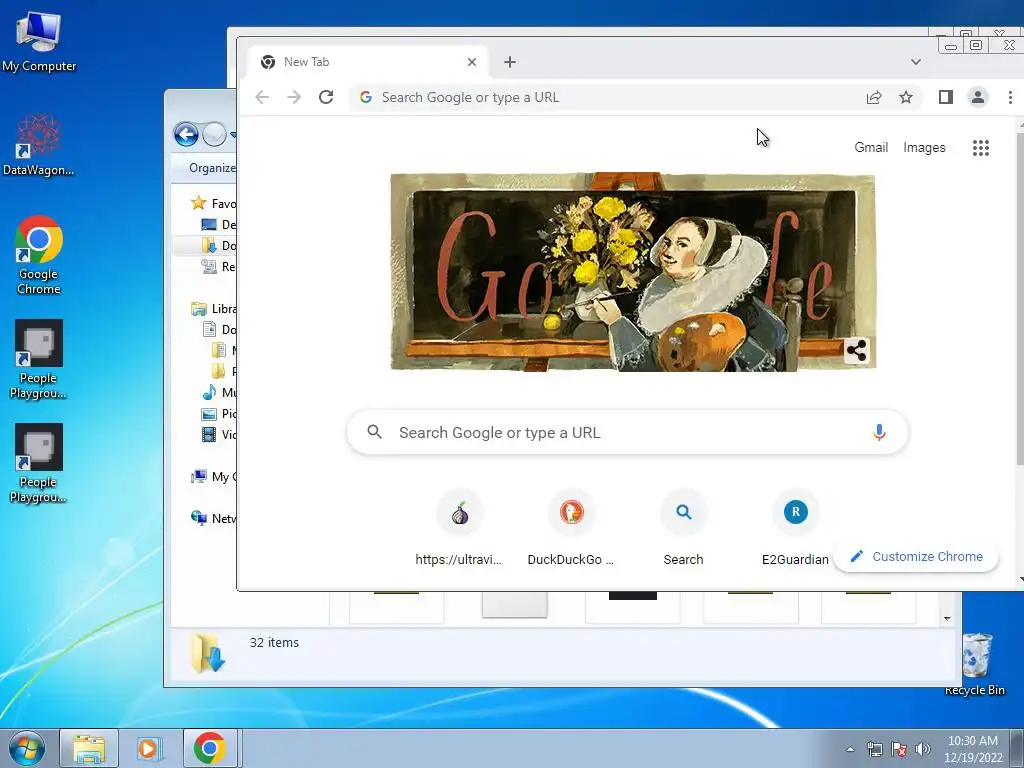Image resolution: width=1024 pixels, height=768 pixels.
Task: Open the Windows Start menu
Action: [x=26, y=749]
